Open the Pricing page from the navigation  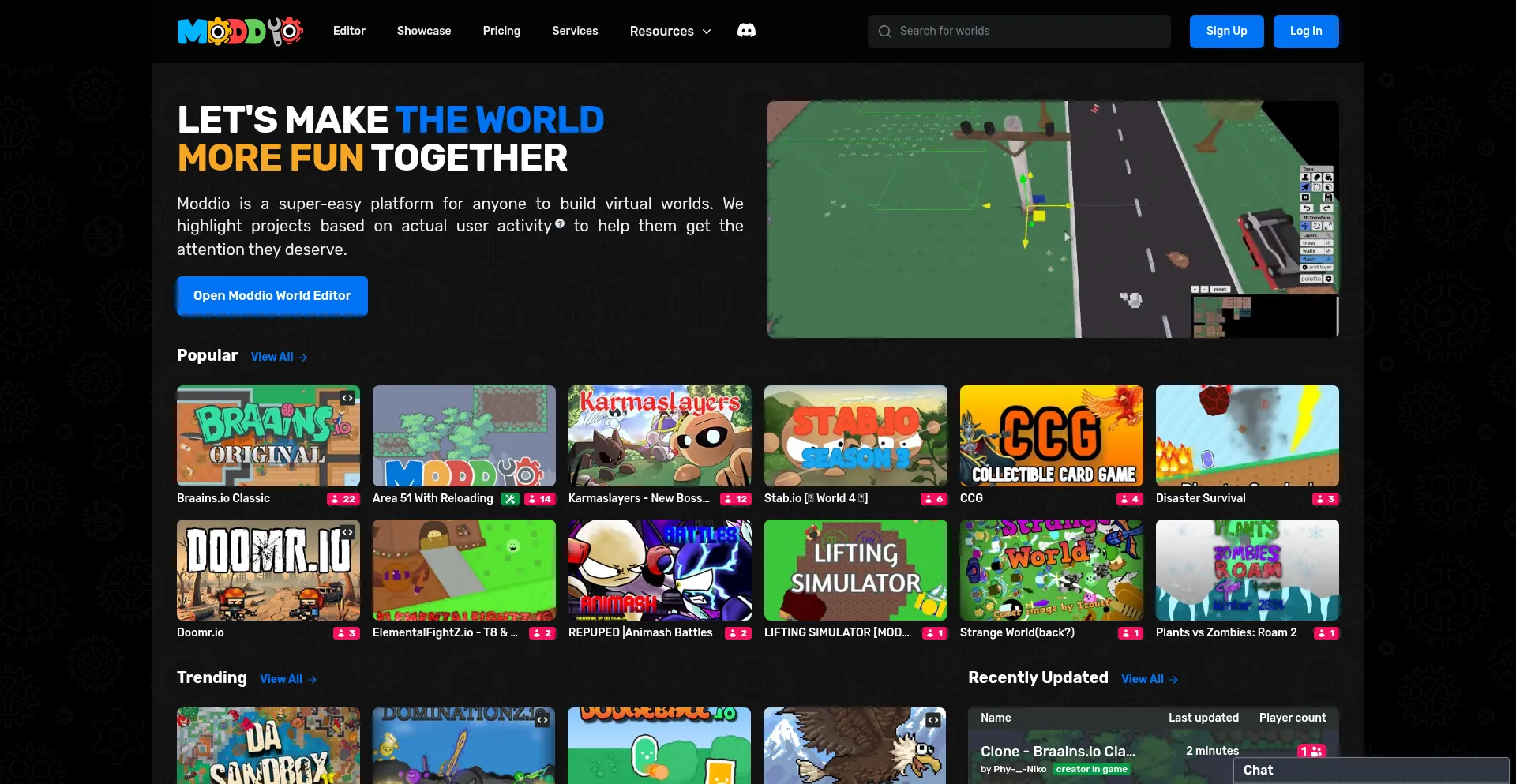click(501, 31)
